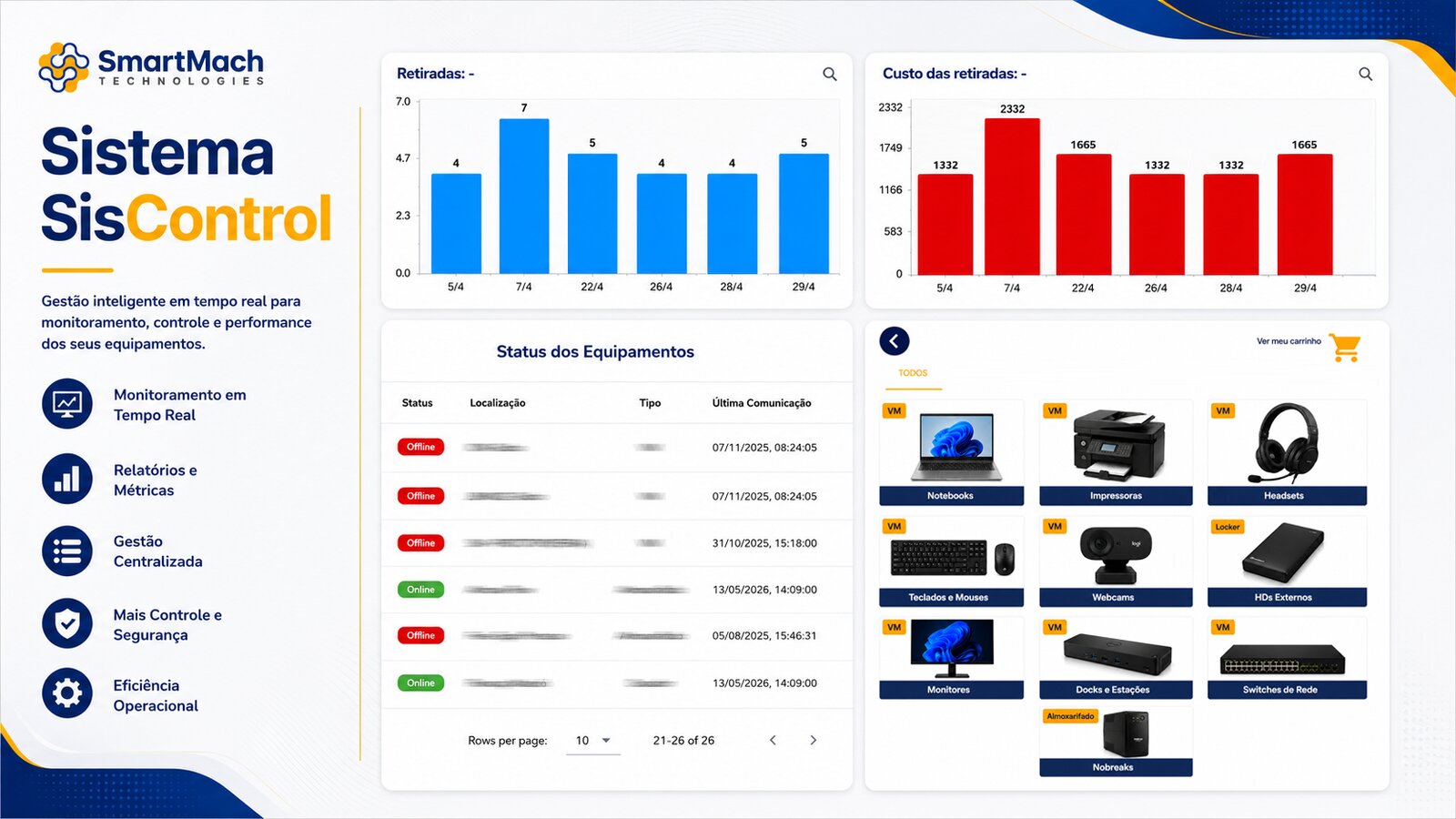Click the red bar for 7/4 cost chart
1456x819 pixels.
click(1012, 197)
